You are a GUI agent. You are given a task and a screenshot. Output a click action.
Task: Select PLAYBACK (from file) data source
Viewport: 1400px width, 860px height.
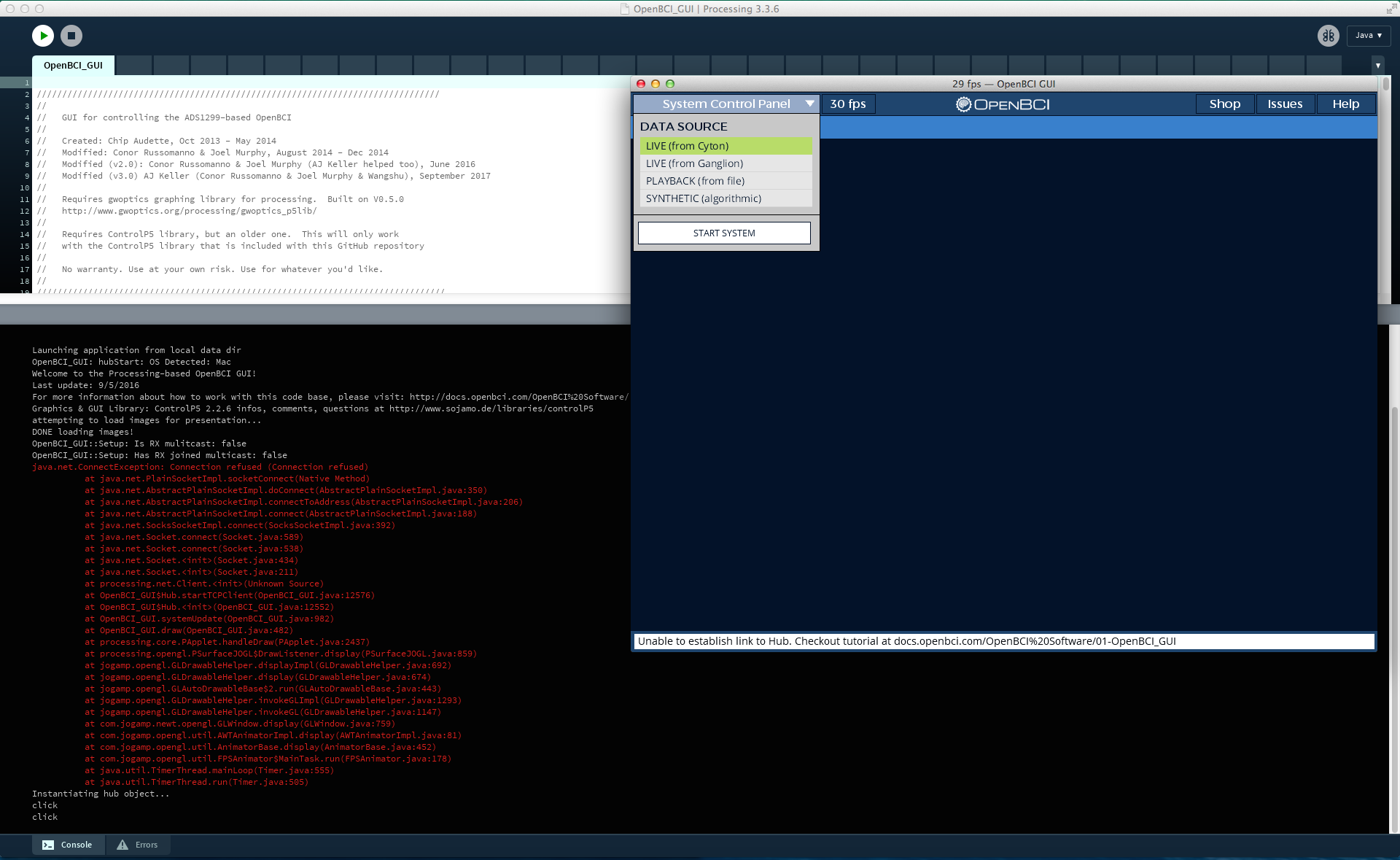point(725,180)
